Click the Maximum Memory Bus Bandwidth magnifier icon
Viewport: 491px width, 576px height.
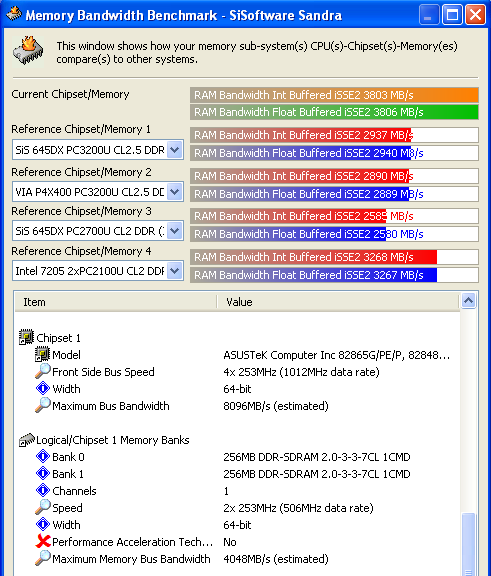click(43, 558)
